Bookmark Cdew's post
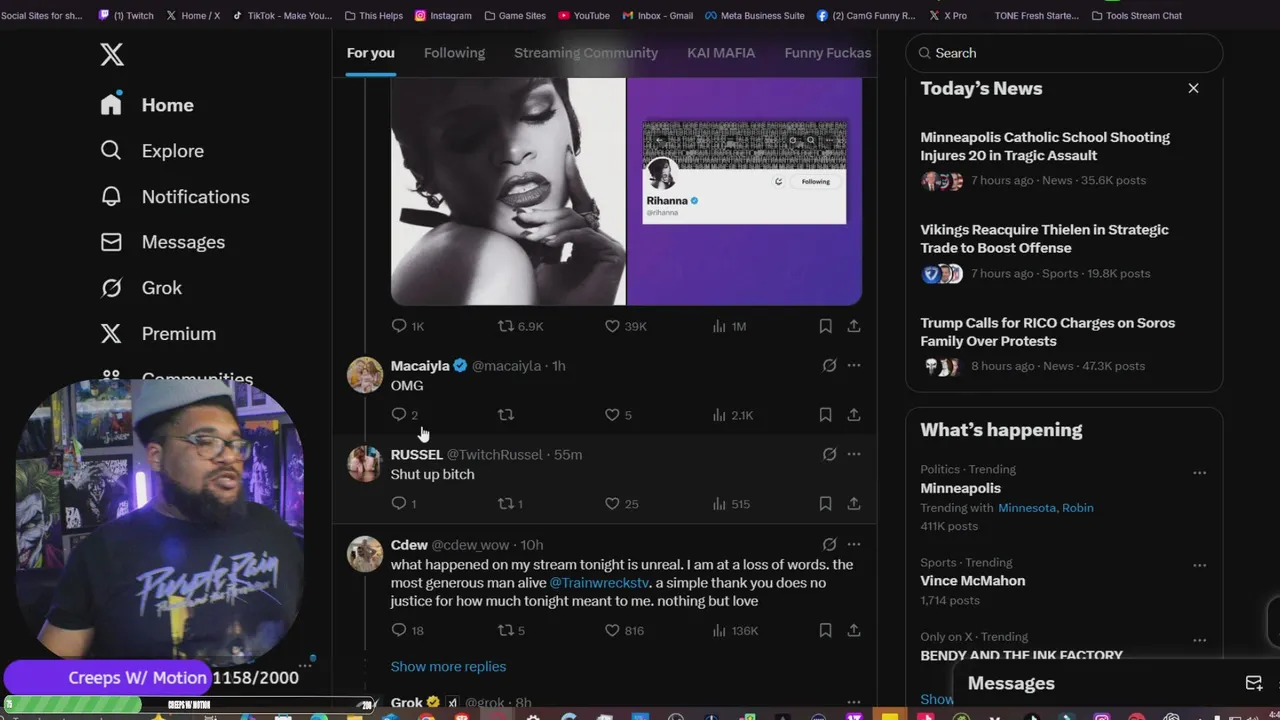The image size is (1280, 720). pos(825,630)
